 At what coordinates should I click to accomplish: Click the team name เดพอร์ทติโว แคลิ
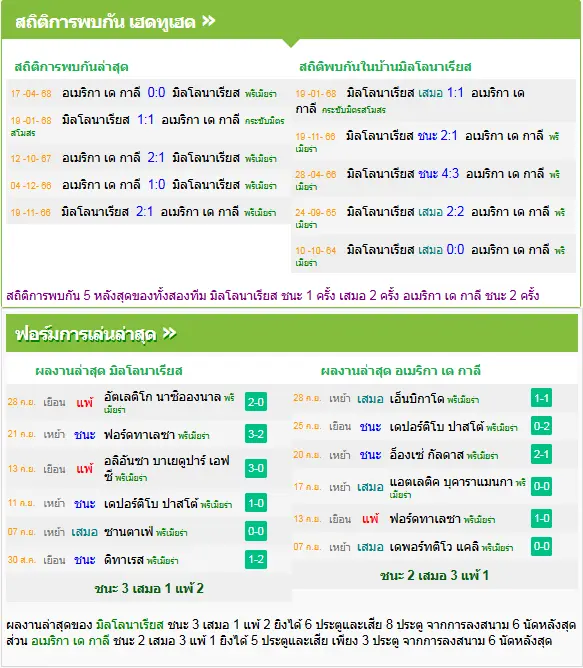click(x=434, y=547)
